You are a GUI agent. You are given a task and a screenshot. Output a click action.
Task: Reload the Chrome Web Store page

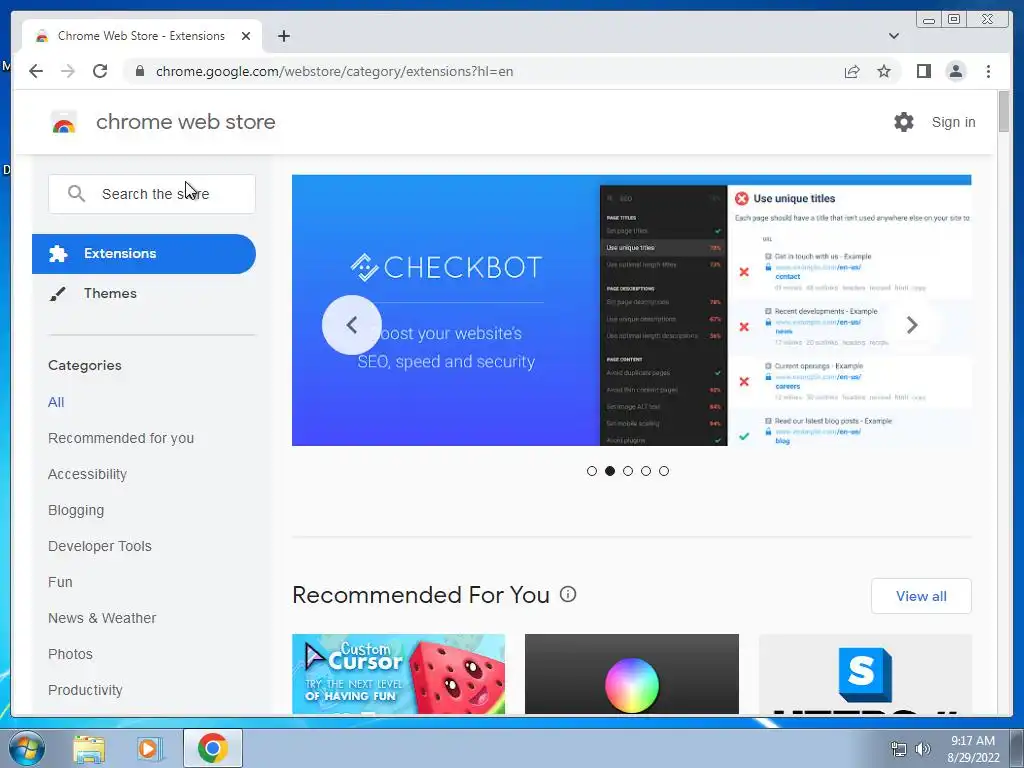point(100,71)
